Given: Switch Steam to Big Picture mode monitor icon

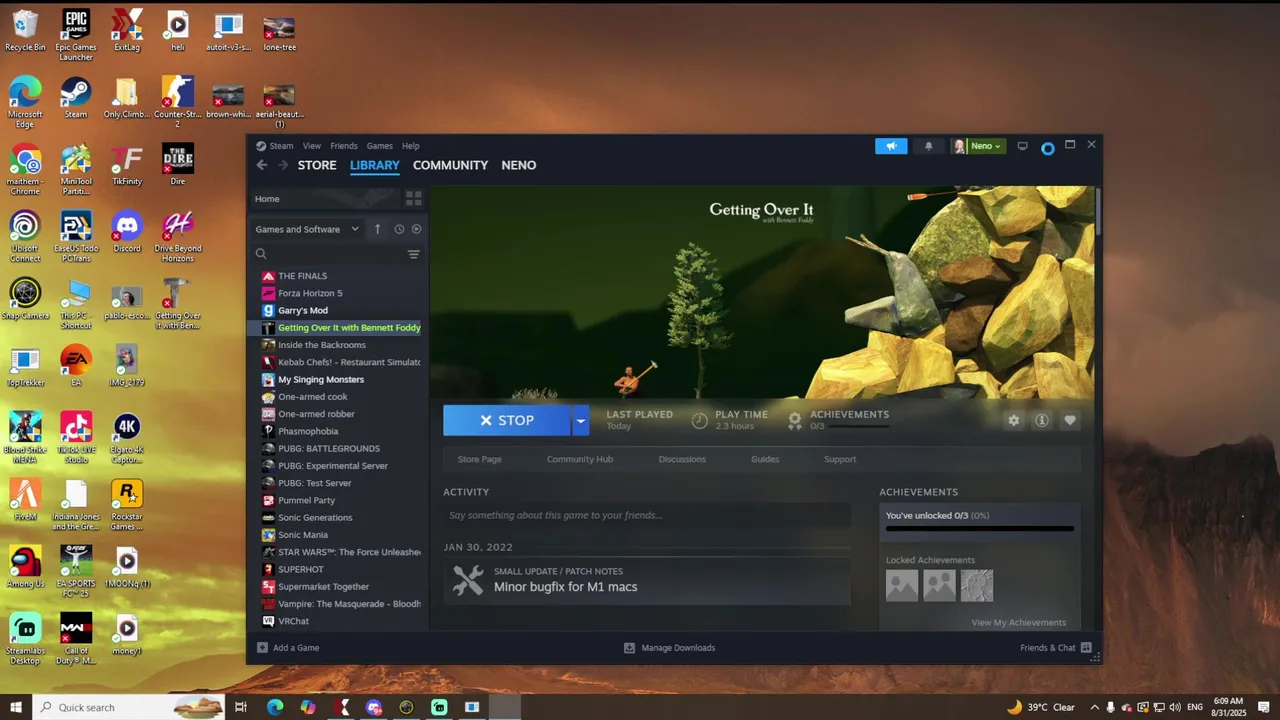Looking at the screenshot, I should click(1022, 146).
